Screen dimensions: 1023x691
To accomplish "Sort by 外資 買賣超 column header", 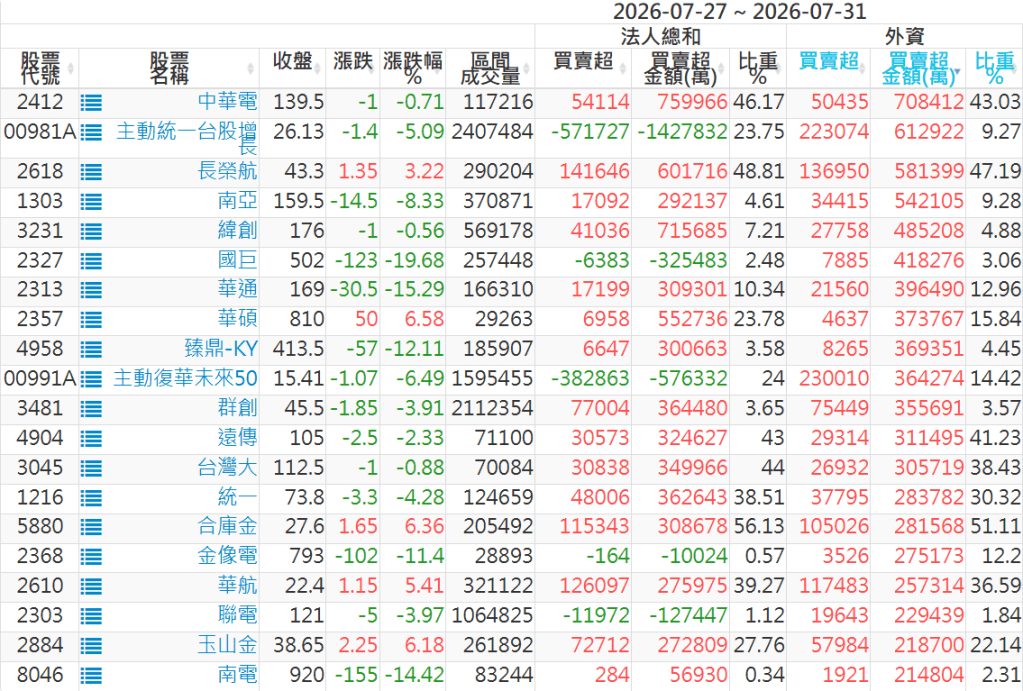I will 829,69.
